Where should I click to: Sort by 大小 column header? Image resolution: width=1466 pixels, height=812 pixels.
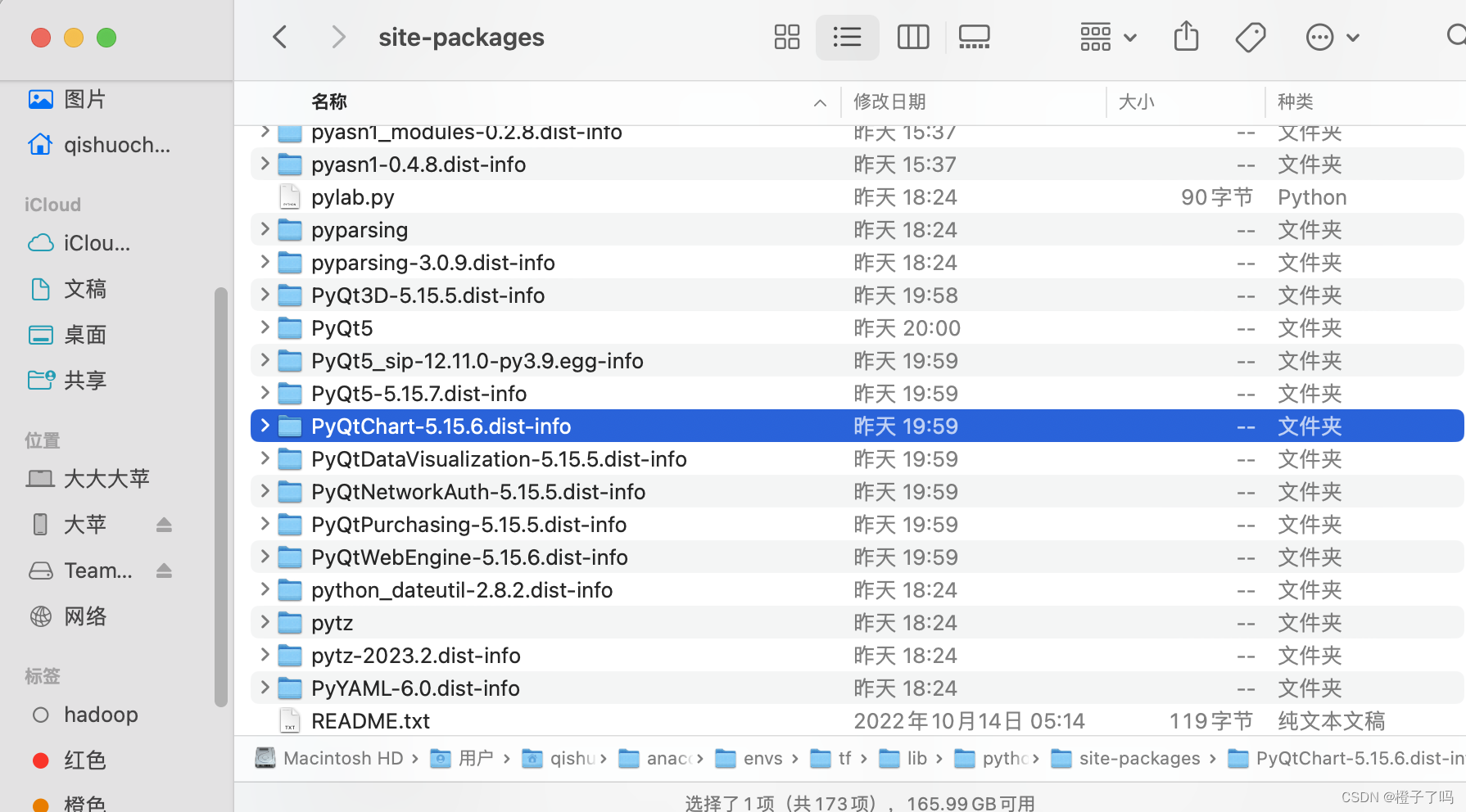point(1136,101)
